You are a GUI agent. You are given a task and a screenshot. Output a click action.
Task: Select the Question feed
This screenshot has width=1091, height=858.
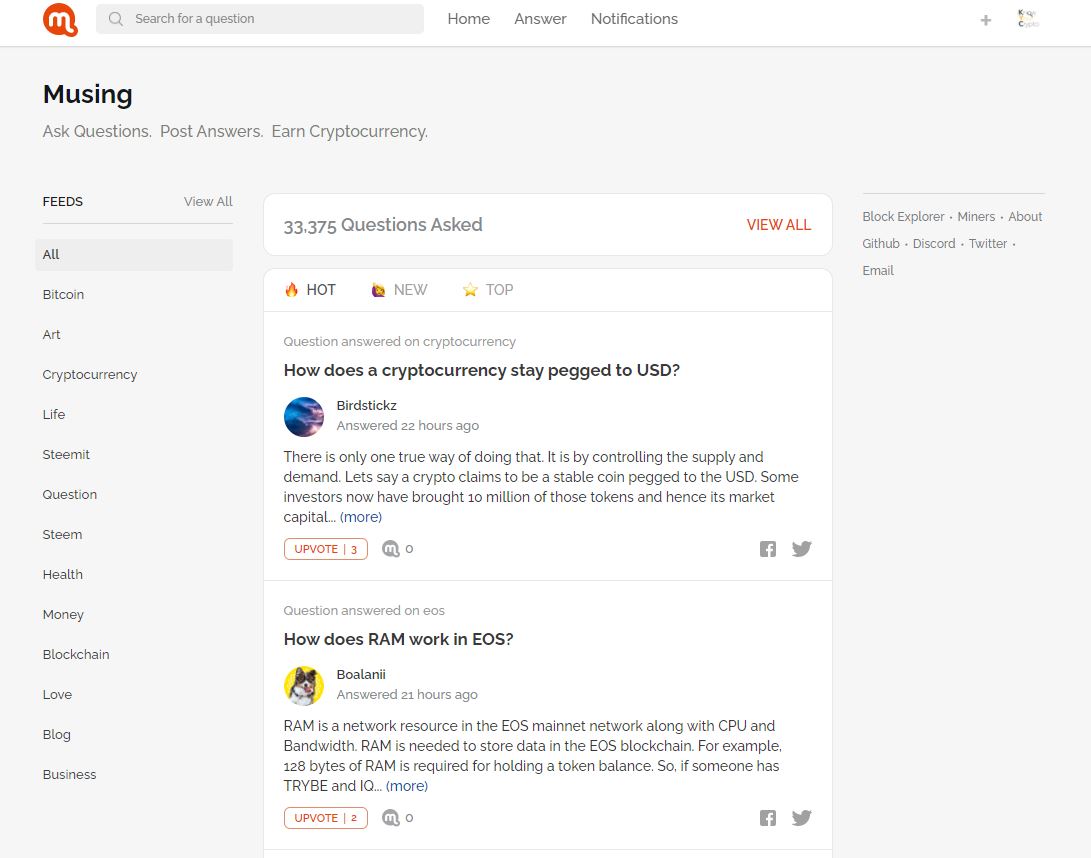[70, 495]
